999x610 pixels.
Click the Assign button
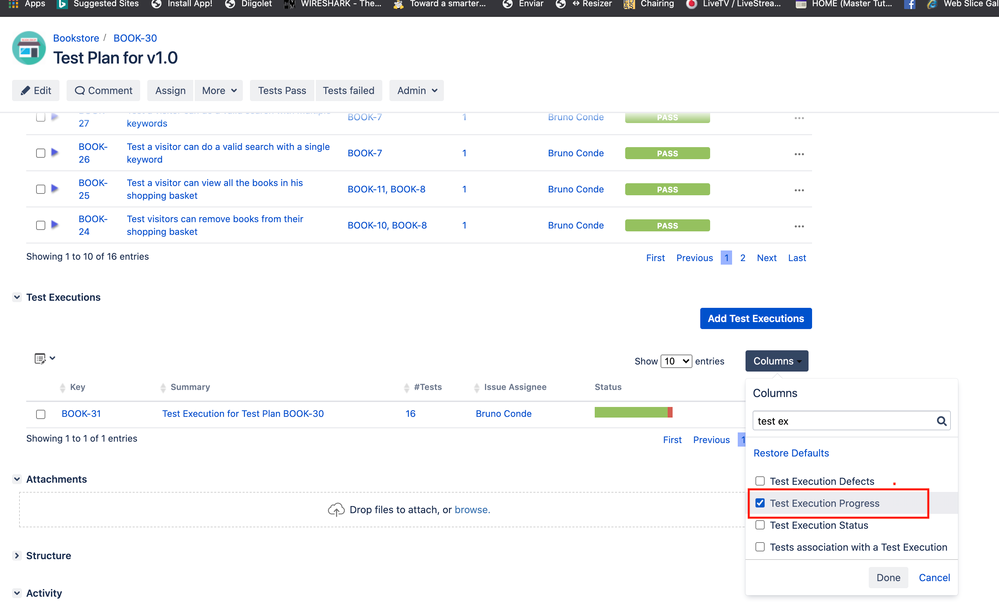[170, 91]
